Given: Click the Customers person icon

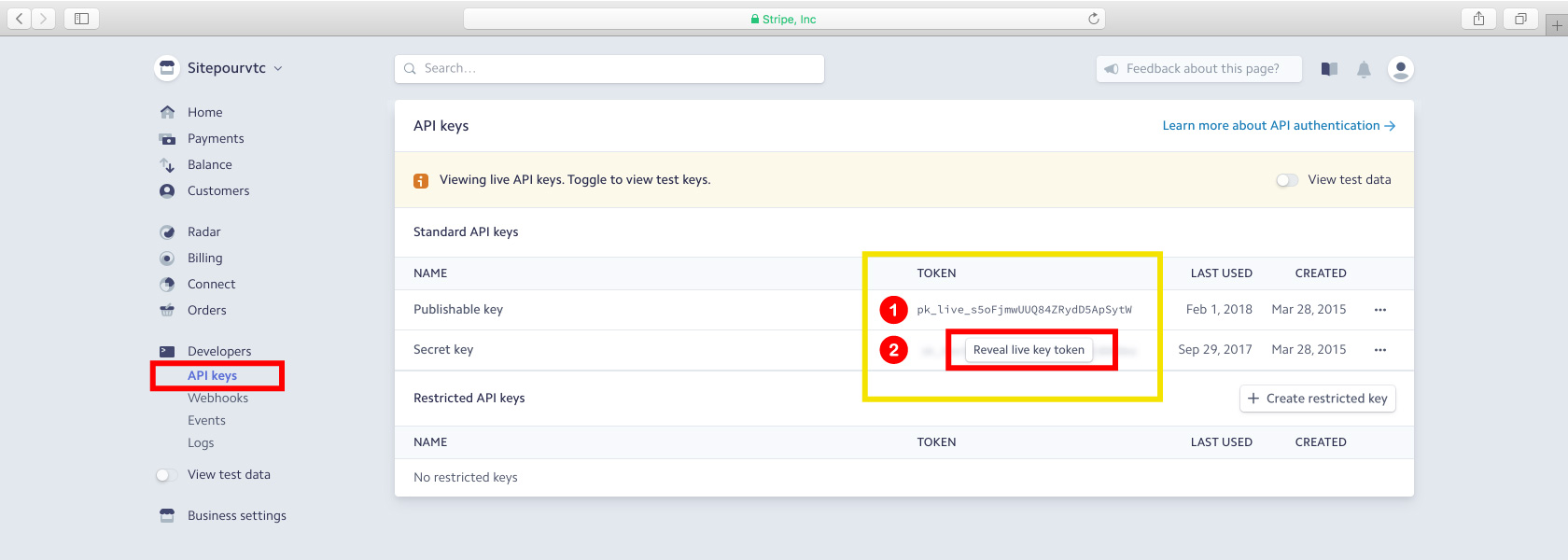Looking at the screenshot, I should click(167, 190).
